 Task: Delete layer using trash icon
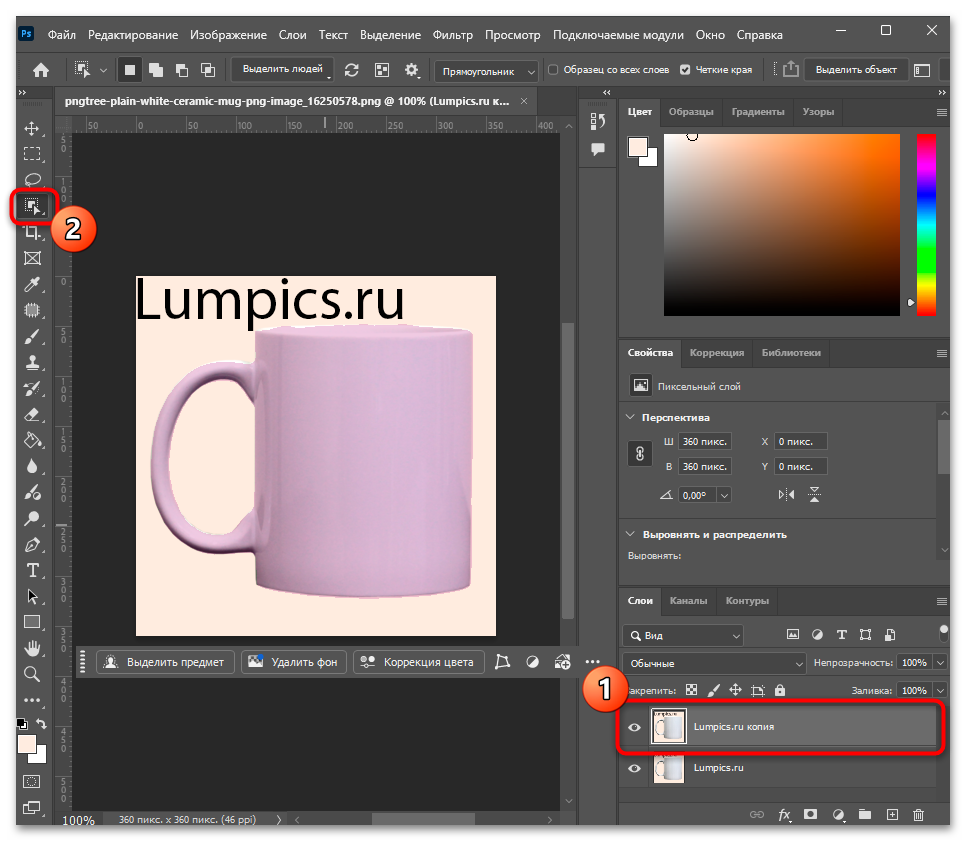click(x=918, y=815)
